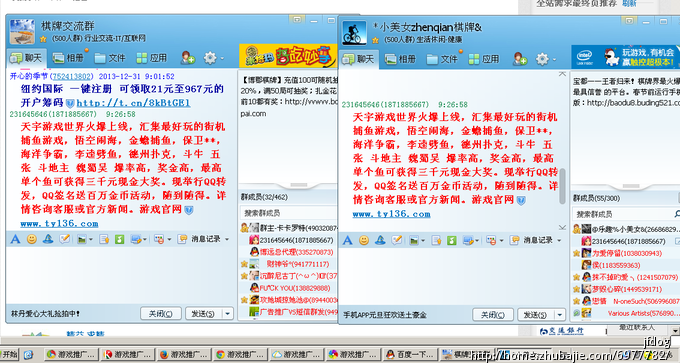This screenshot has width=680, height=363.
Task: Click invite member icon in right group window
Action: click(520, 59)
